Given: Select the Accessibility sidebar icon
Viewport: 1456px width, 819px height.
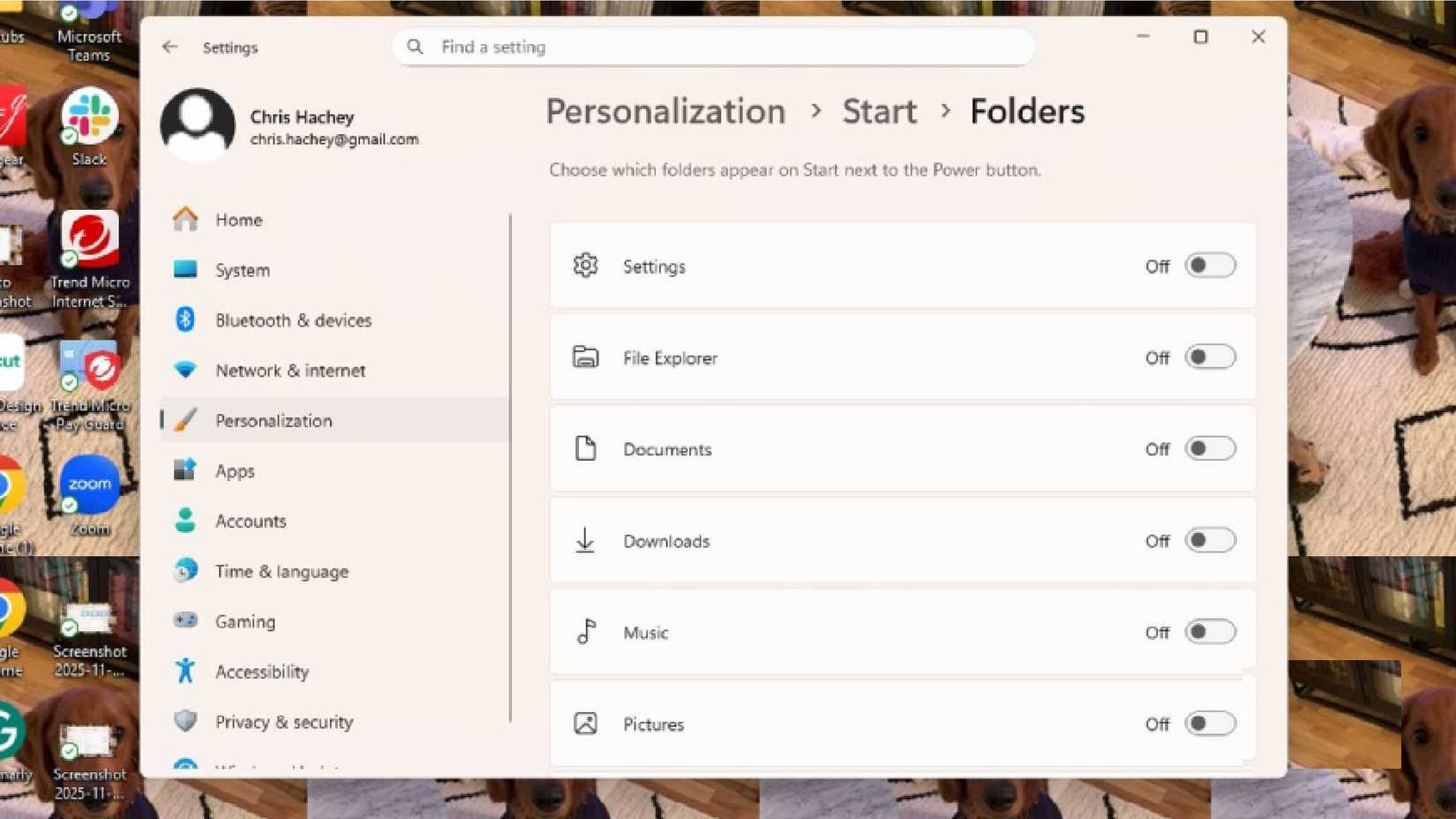Looking at the screenshot, I should coord(186,672).
